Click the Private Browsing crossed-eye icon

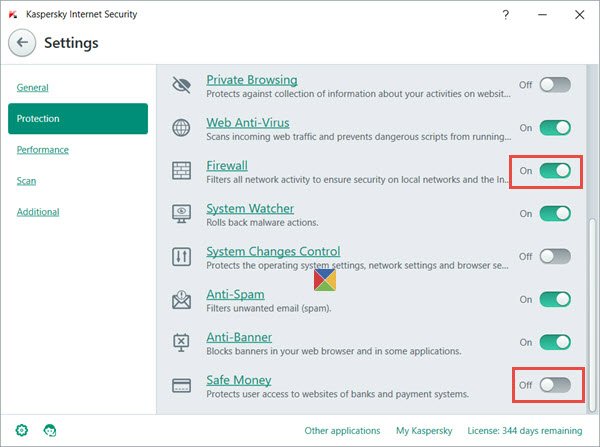(181, 85)
